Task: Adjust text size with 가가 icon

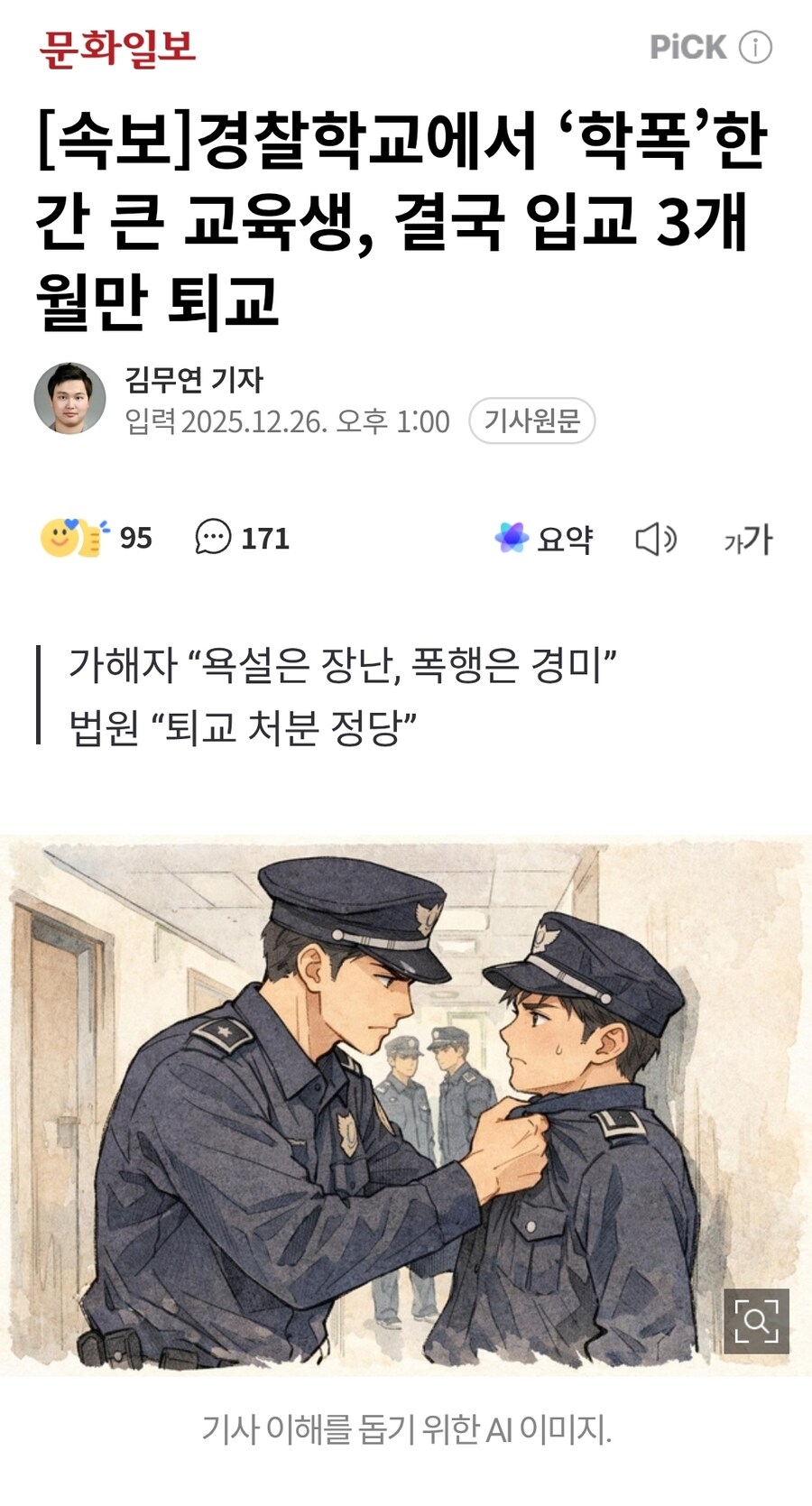Action: point(748,539)
